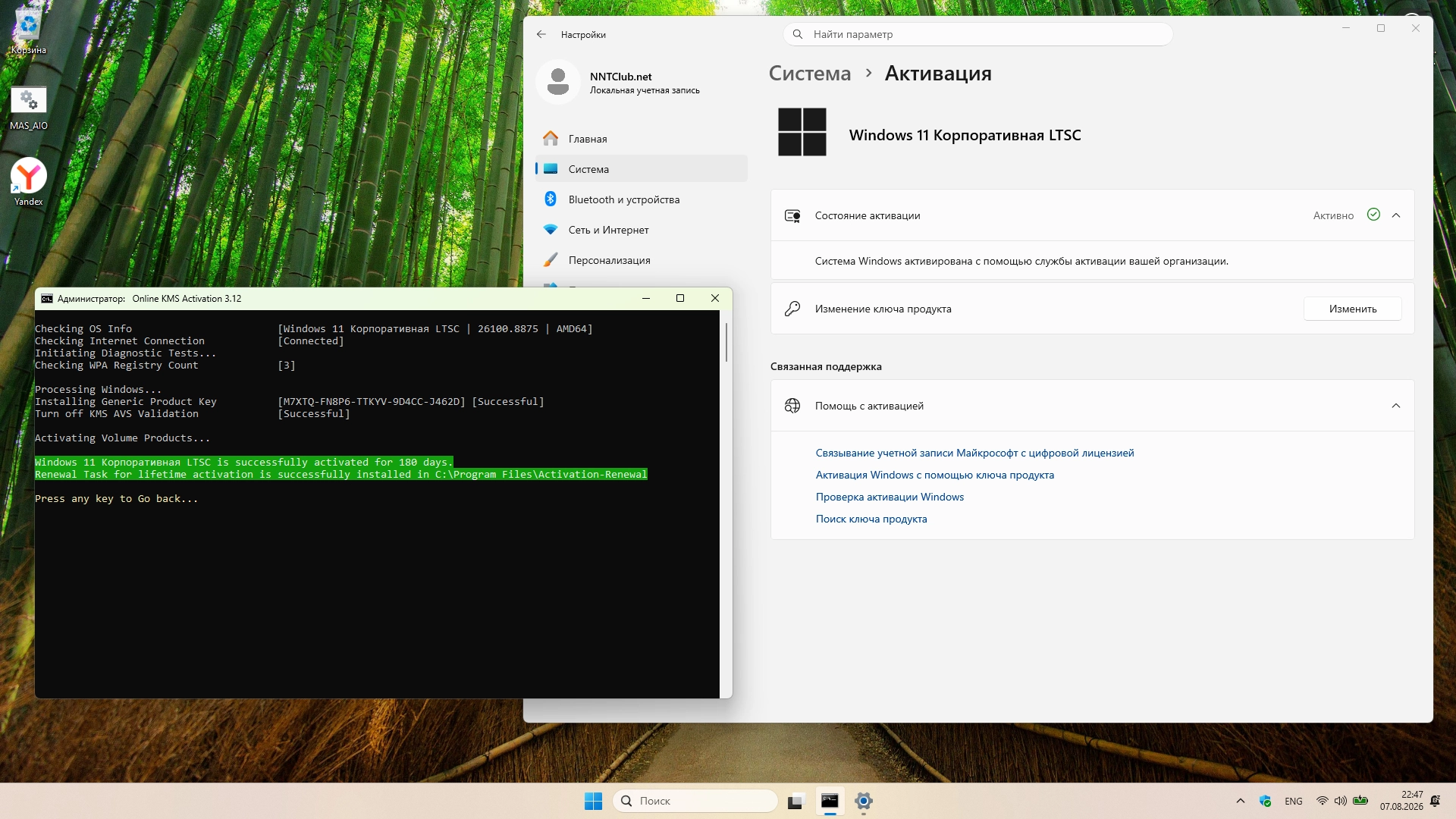1456x819 pixels.
Task: Minimize the Settings window
Action: pos(1346,28)
